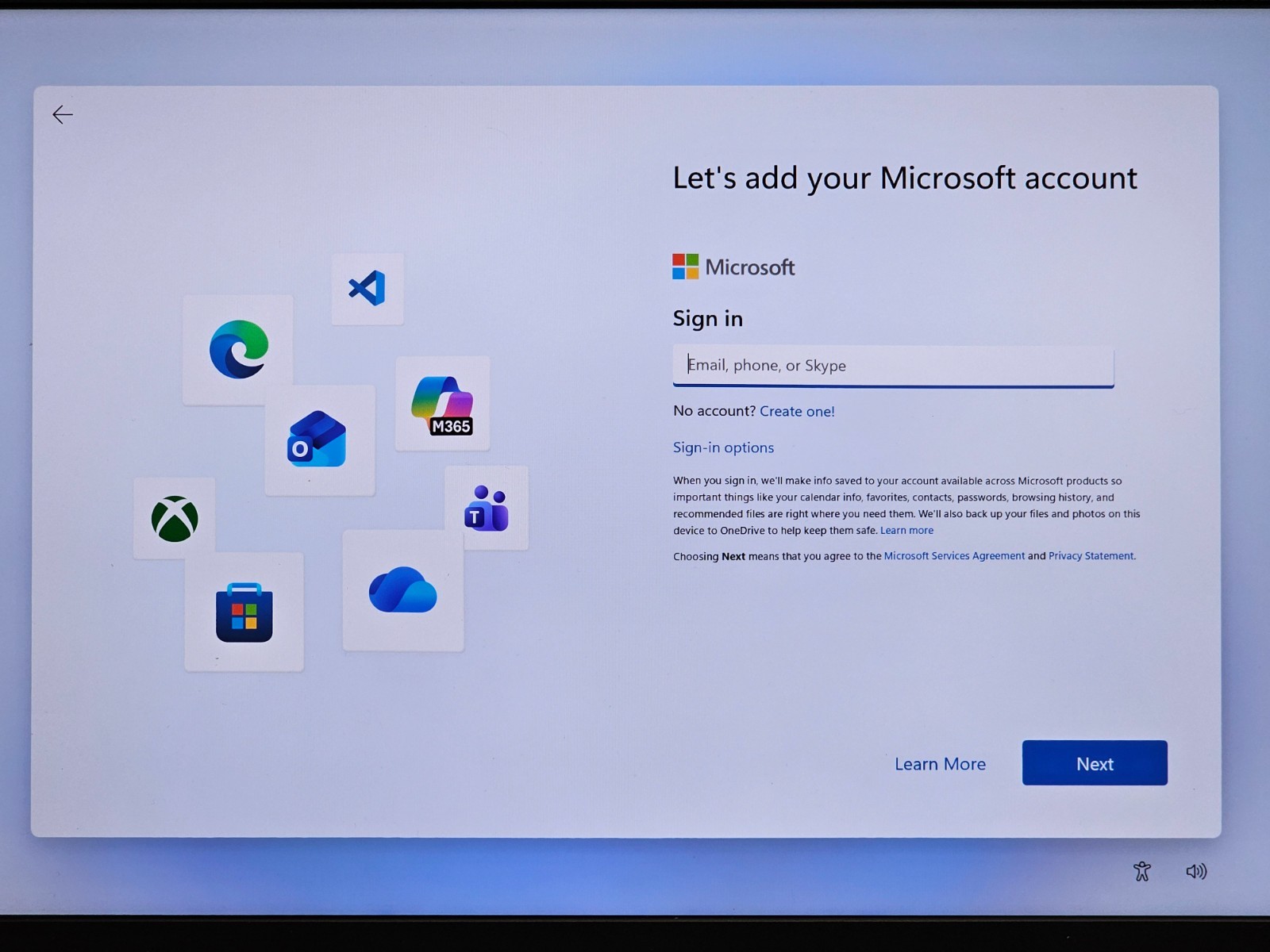Screen dimensions: 1270x952
Task: Open the Microsoft Services Agreement link
Action: coord(954,556)
